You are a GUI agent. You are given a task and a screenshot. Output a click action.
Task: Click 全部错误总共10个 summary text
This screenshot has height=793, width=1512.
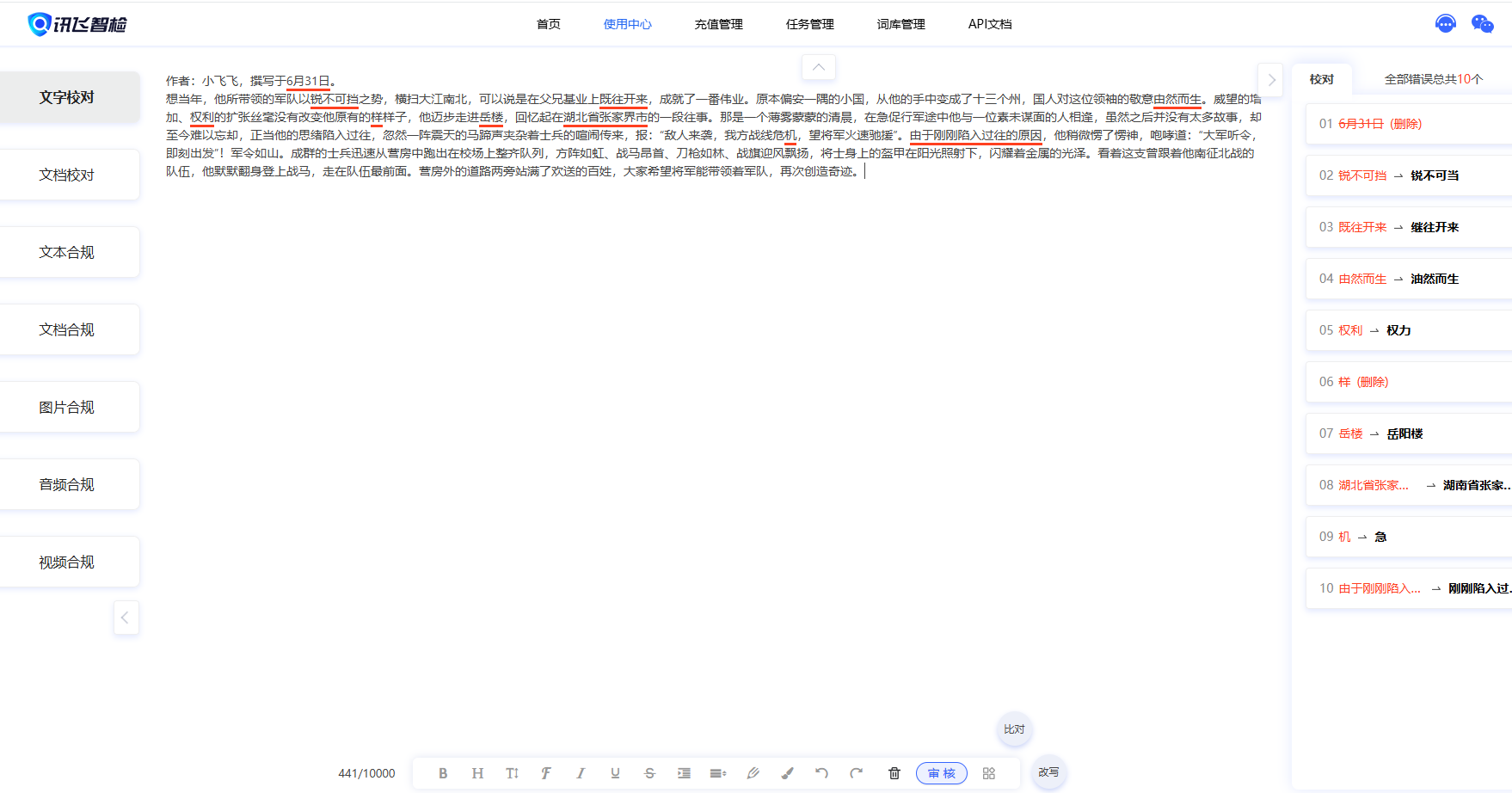pos(1434,79)
